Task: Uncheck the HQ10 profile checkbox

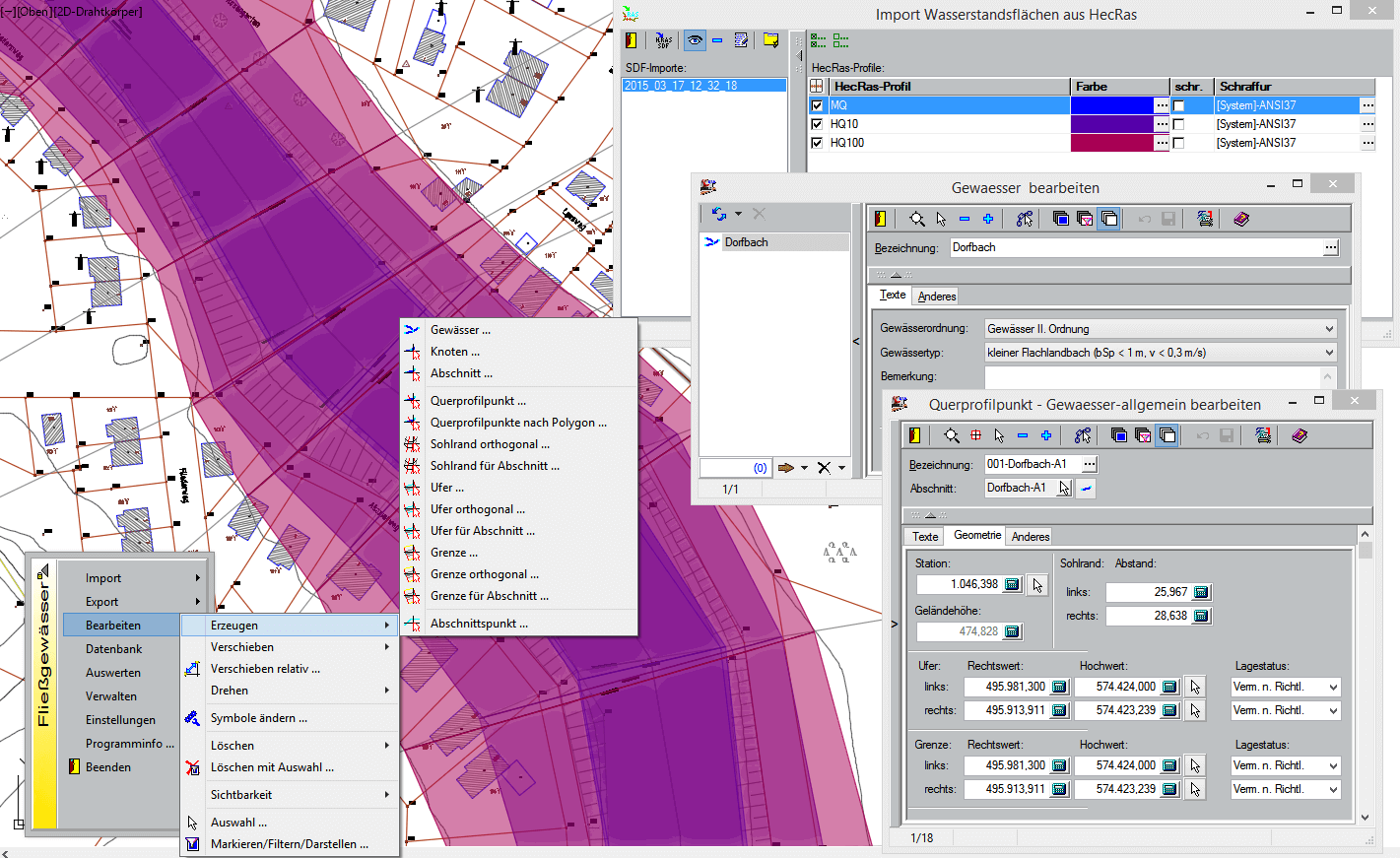Action: pyautogui.click(x=817, y=124)
